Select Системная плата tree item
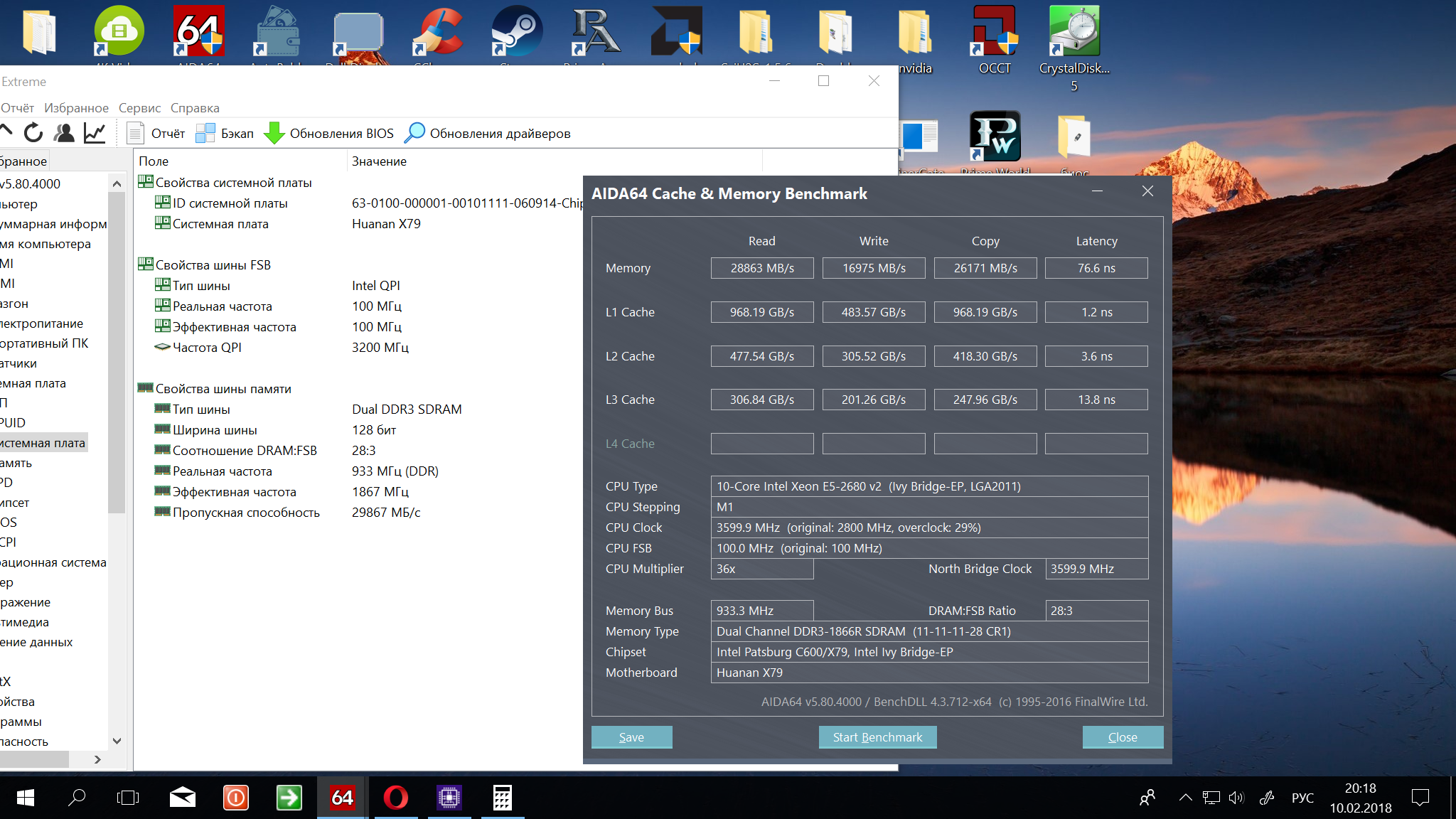 (43, 443)
